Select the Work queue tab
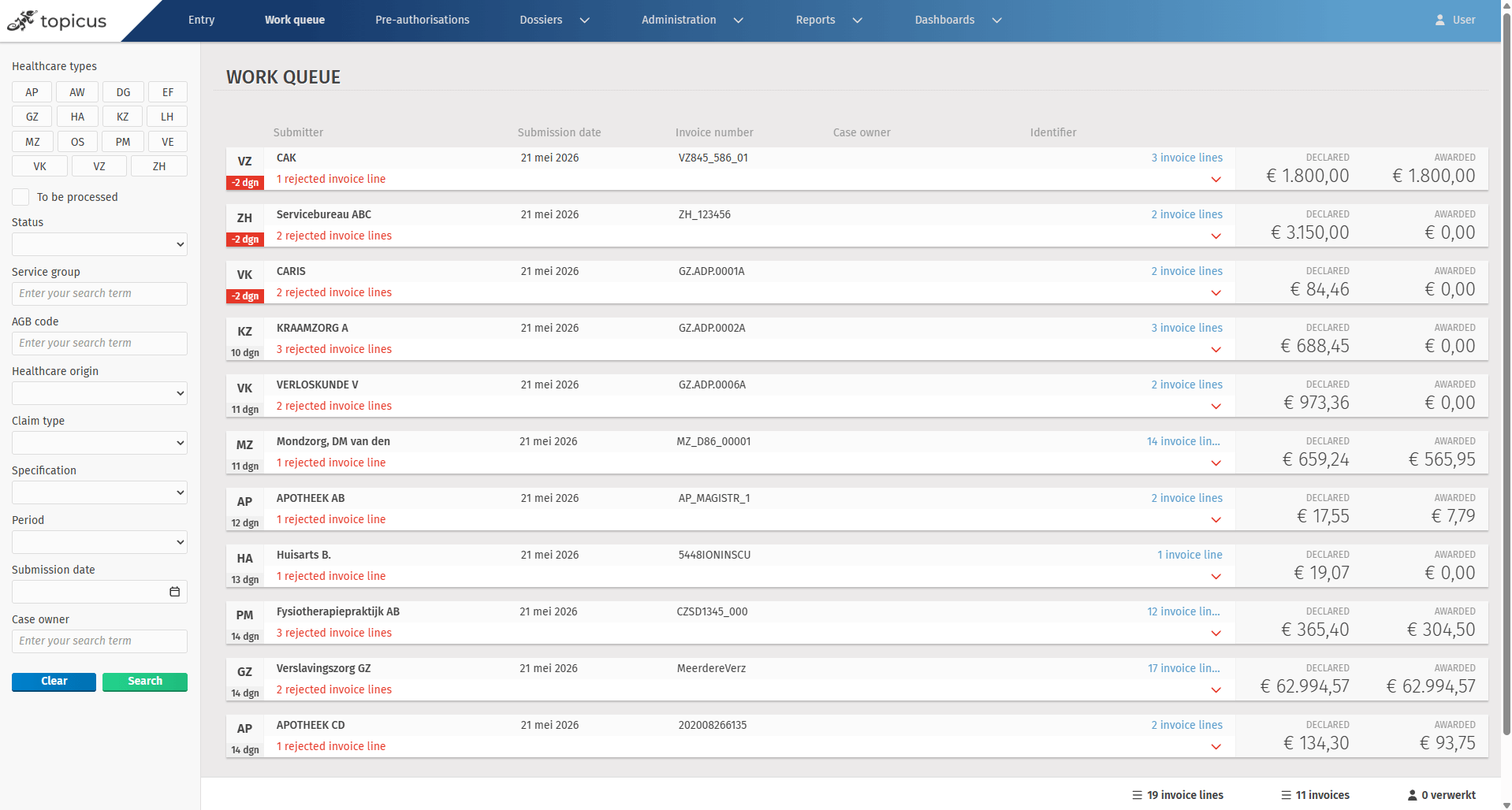 295,20
